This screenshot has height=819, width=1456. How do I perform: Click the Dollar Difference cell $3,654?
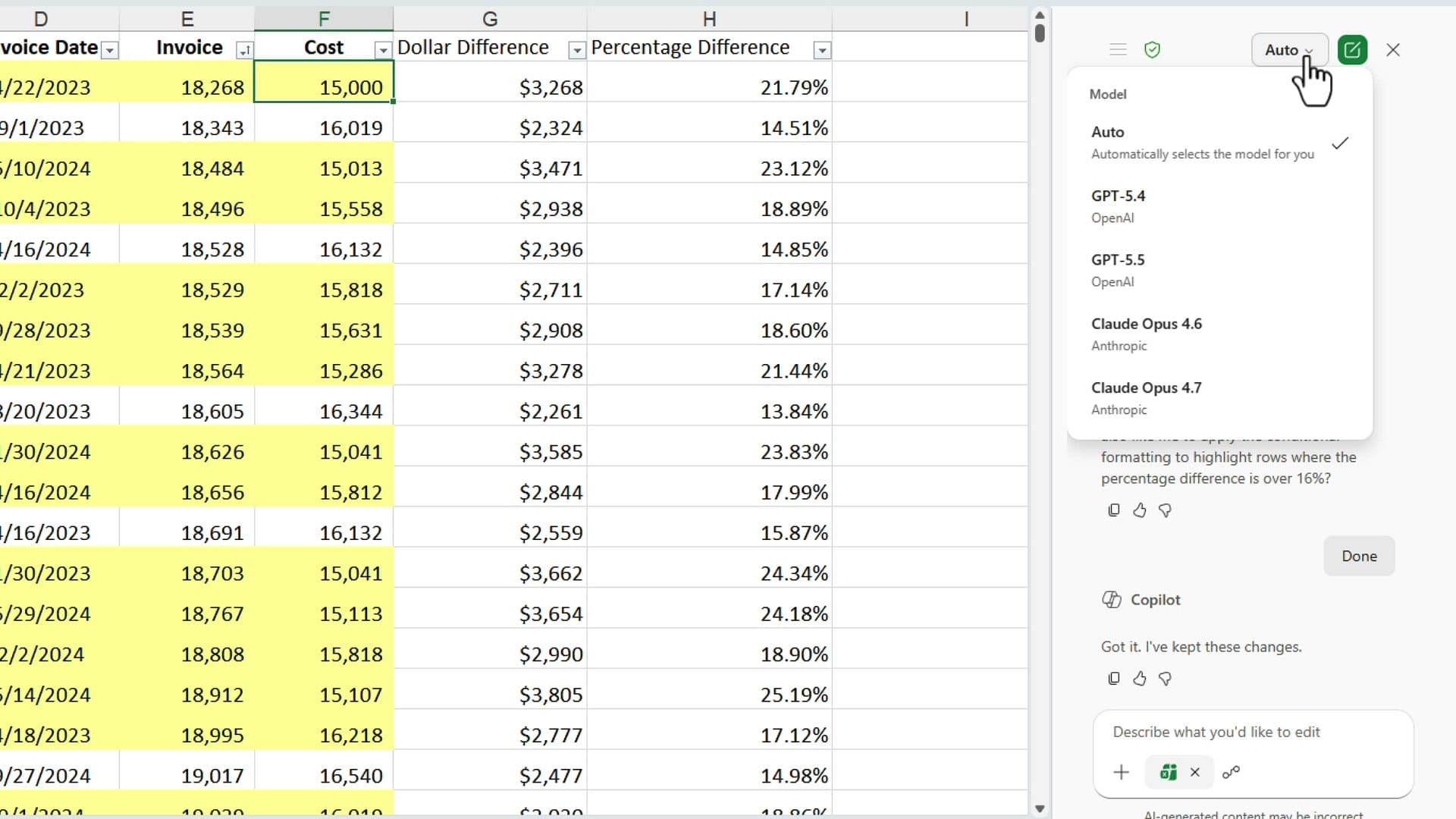490,608
